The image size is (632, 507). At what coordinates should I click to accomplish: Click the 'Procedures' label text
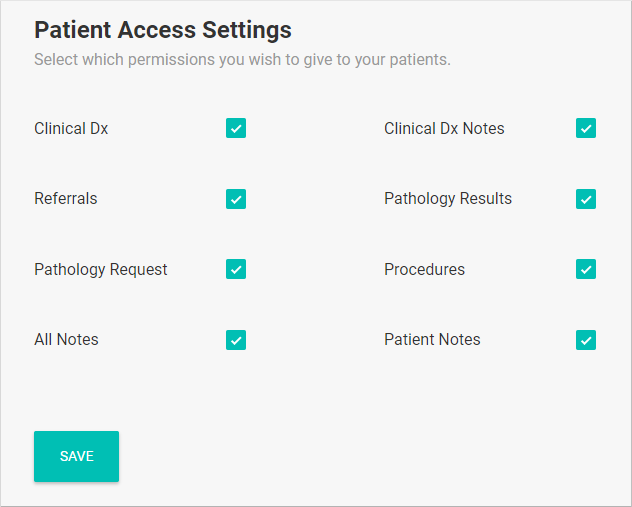[424, 270]
